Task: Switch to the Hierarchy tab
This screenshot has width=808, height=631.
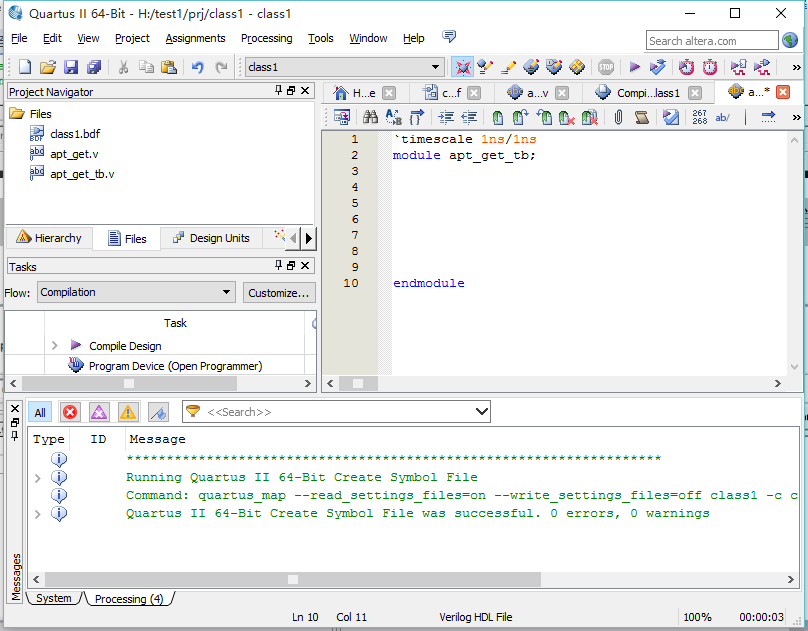Action: [49, 238]
